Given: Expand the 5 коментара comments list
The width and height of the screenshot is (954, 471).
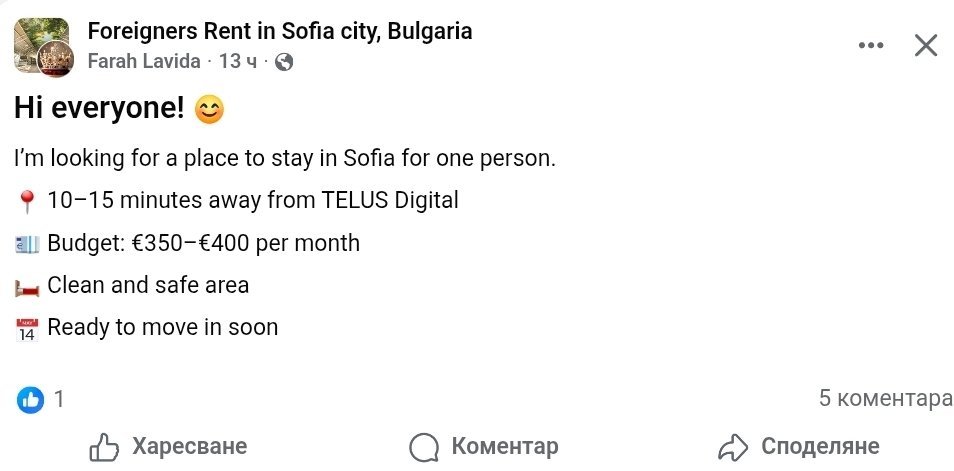Looking at the screenshot, I should tap(885, 399).
